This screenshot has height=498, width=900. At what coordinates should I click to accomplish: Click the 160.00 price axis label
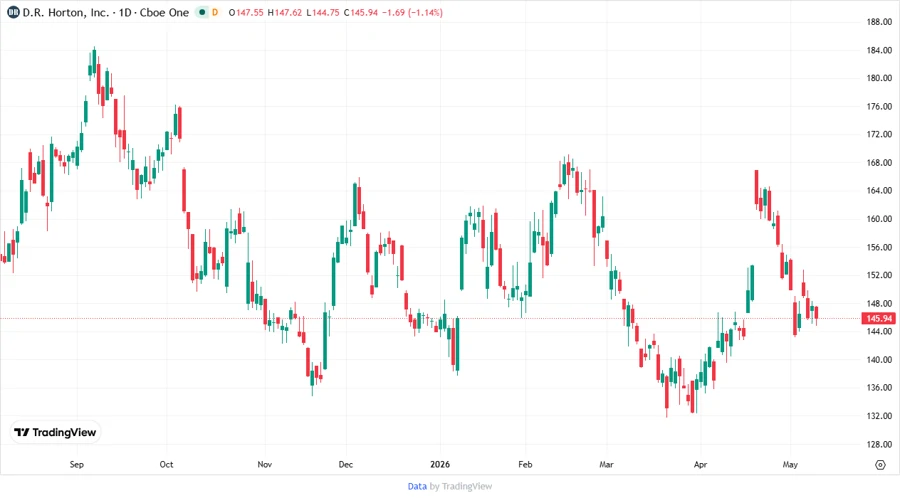pos(879,219)
